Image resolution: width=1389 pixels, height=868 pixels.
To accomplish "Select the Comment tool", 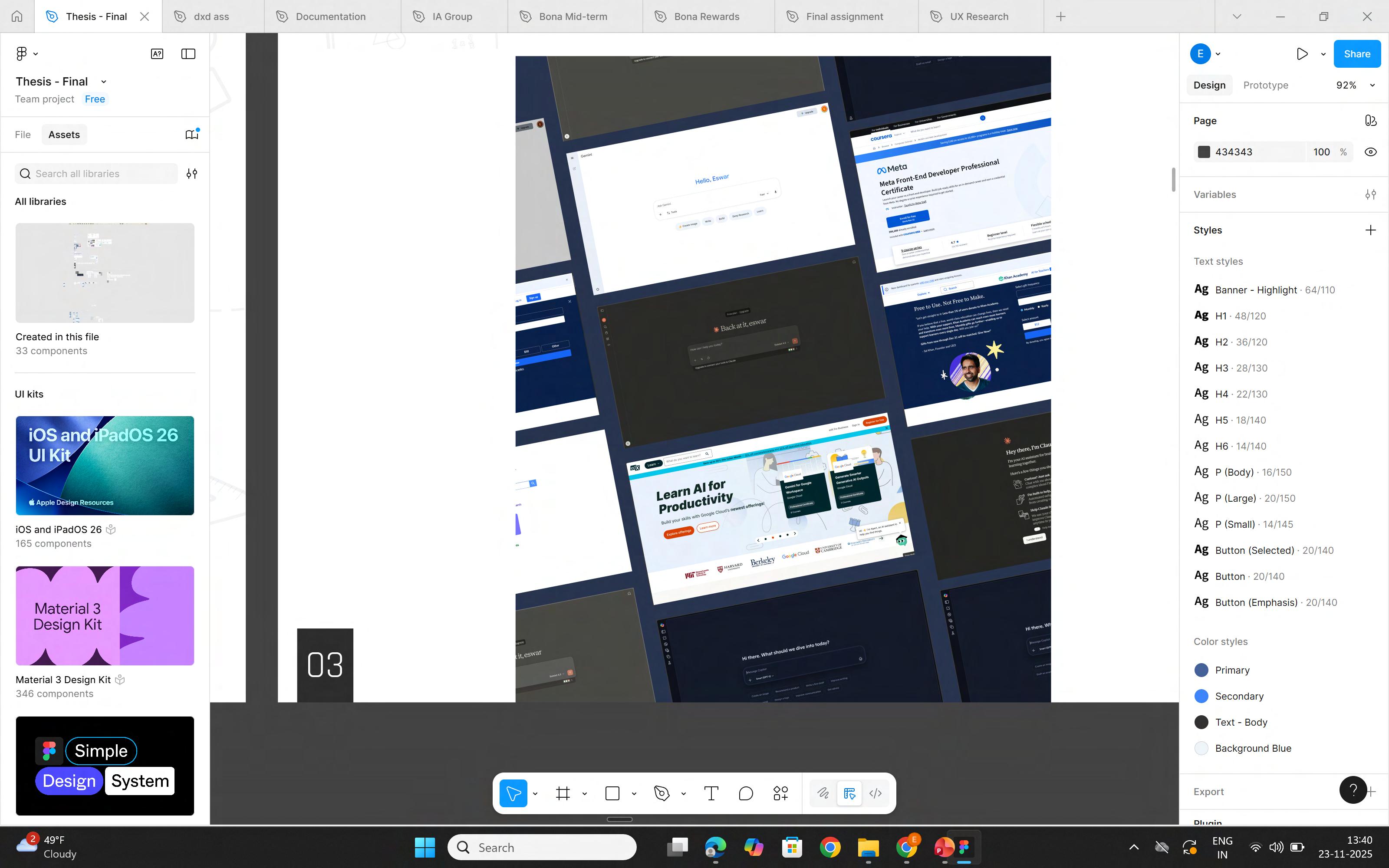I will (x=746, y=793).
